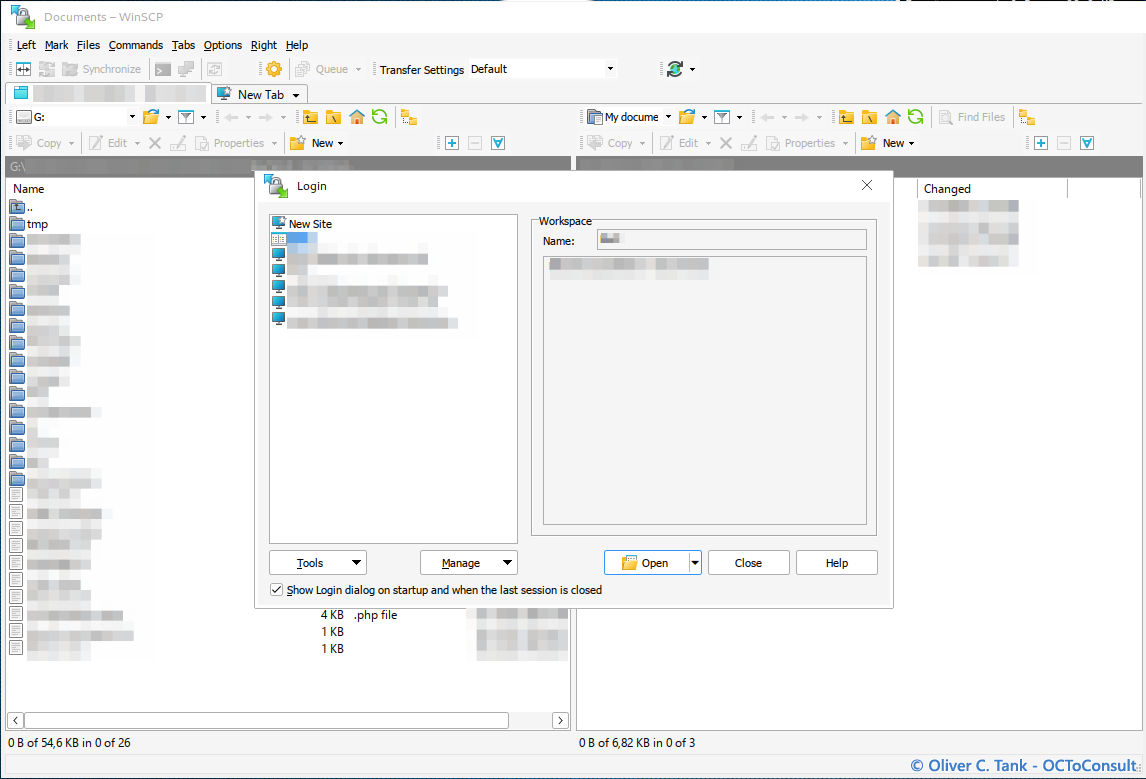
Task: Open the Left menu
Action: pos(26,45)
